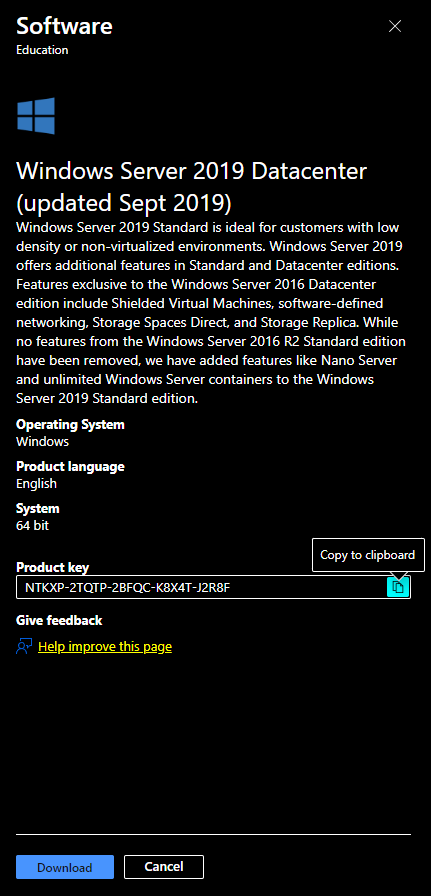Click the blue Windows logo
The image size is (431, 896).
pyautogui.click(x=36, y=116)
